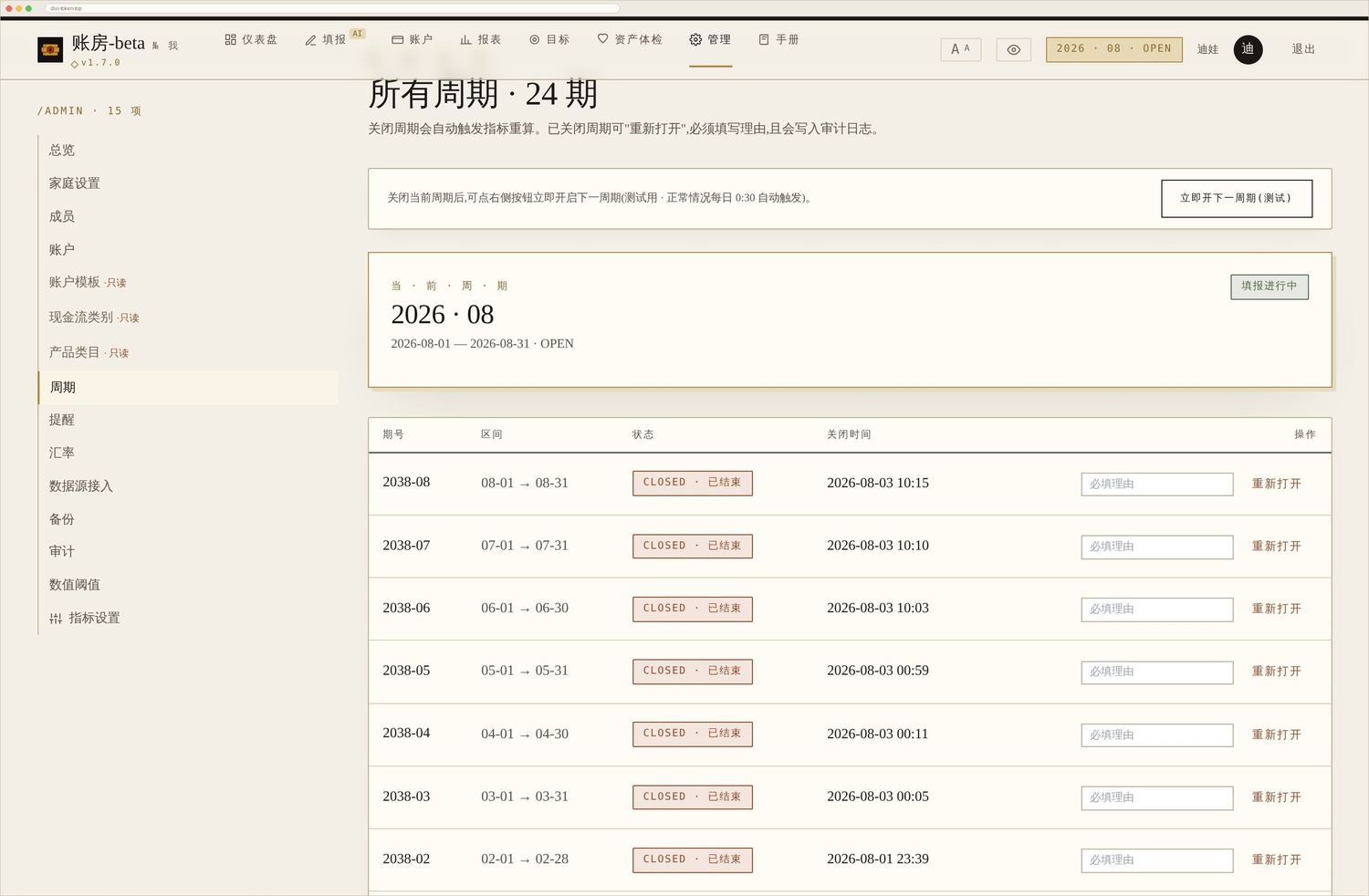Click the reason field for 2038-07
The height and width of the screenshot is (896, 1369).
(1157, 547)
